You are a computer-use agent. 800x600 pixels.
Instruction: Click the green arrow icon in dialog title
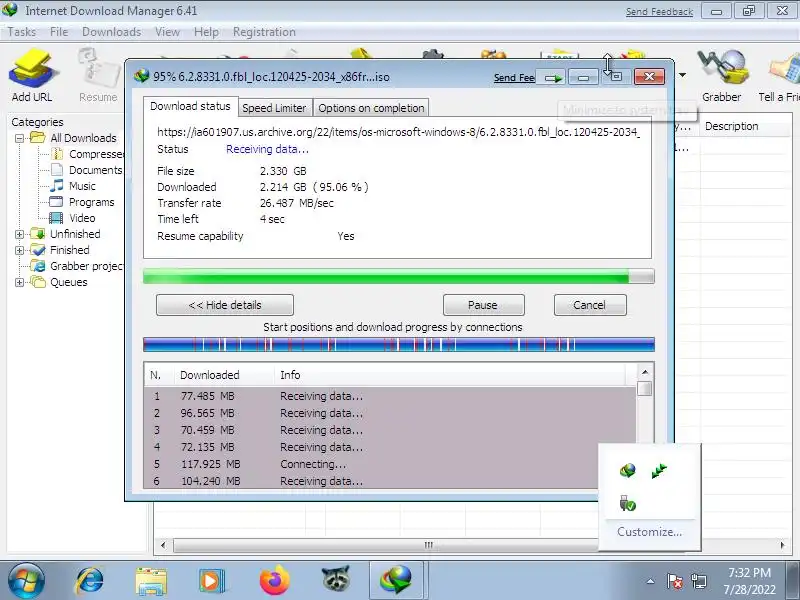[553, 78]
